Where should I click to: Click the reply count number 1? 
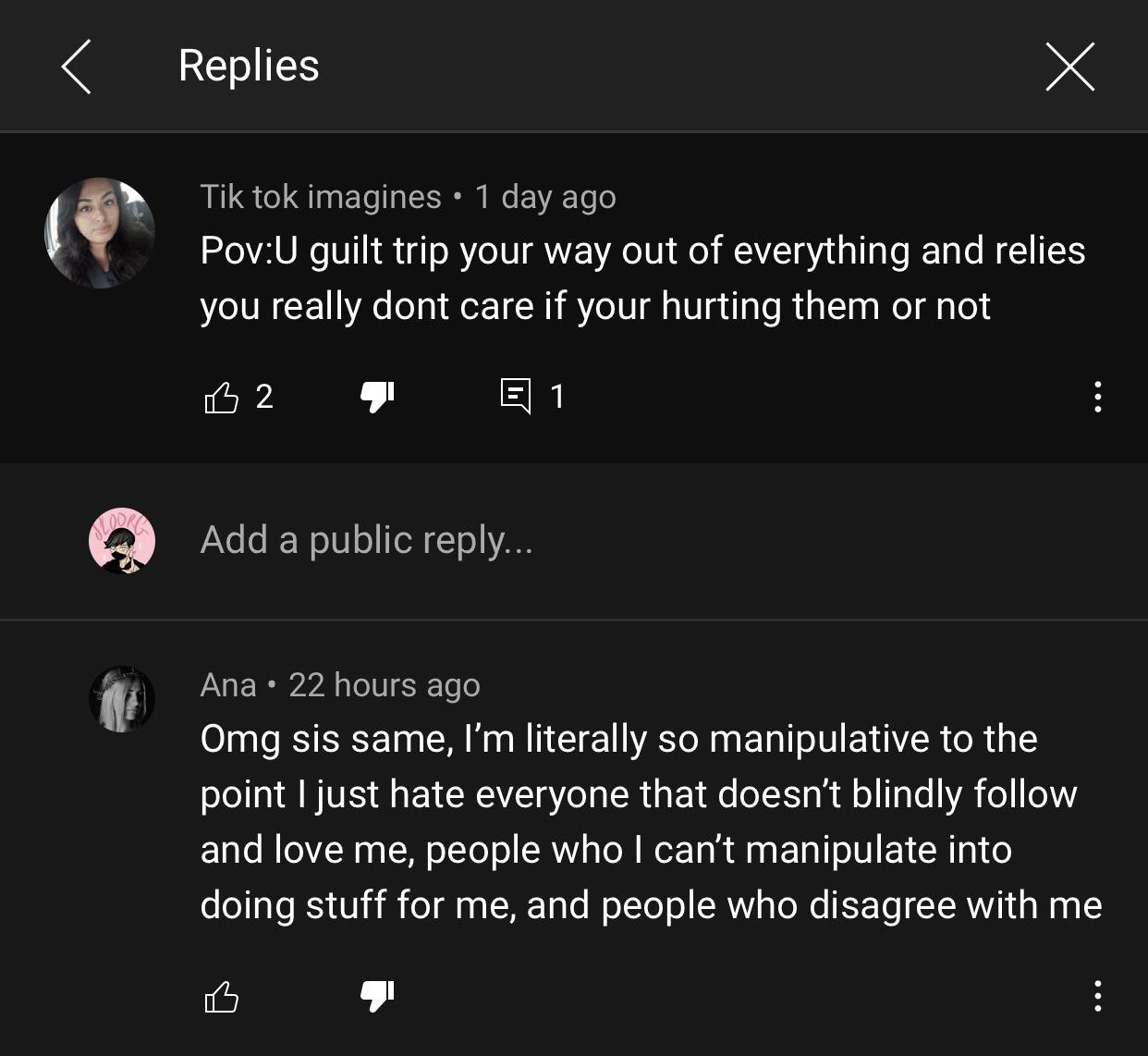tap(557, 397)
